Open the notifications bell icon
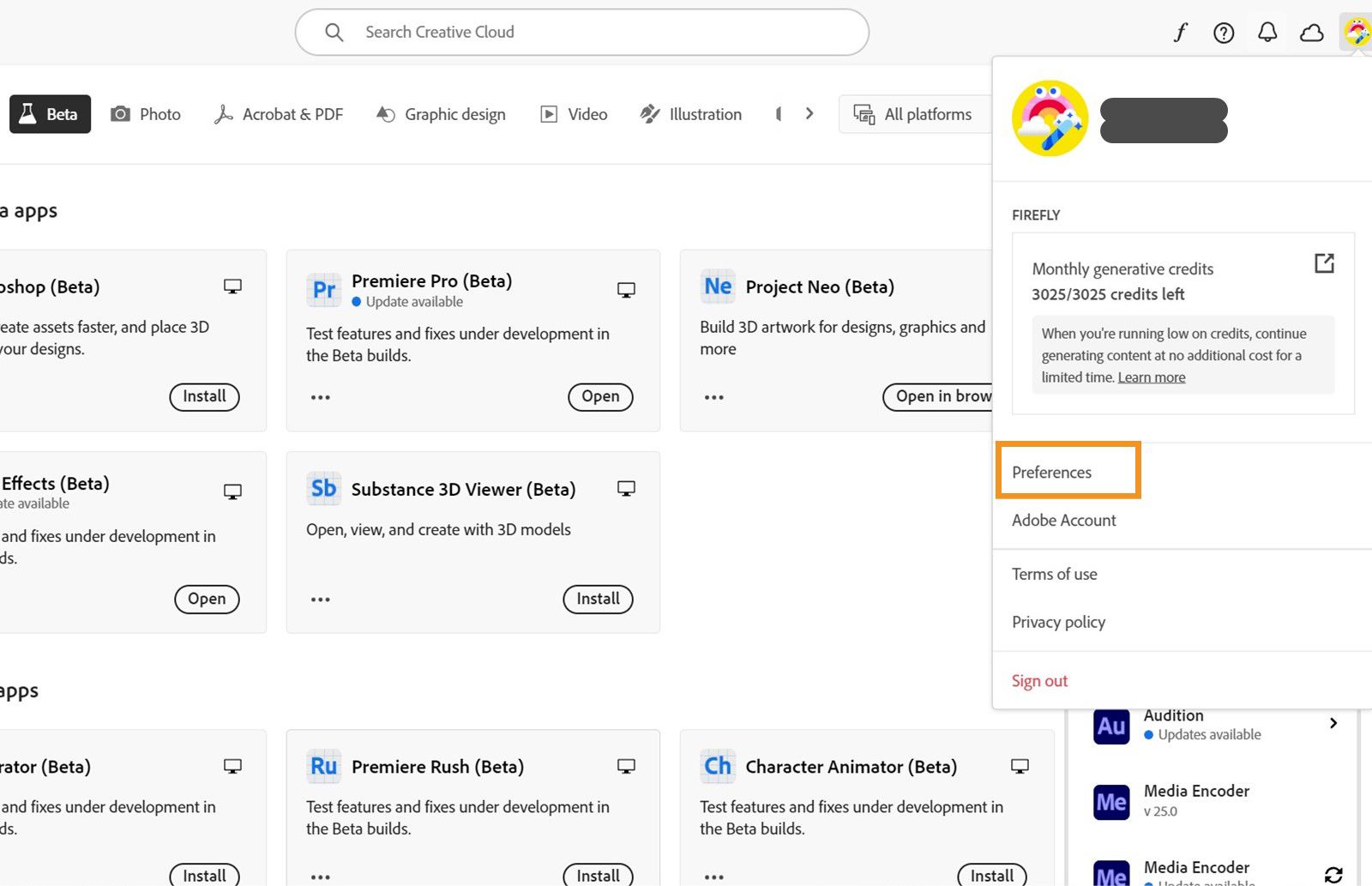The width and height of the screenshot is (1372, 886). (x=1267, y=33)
